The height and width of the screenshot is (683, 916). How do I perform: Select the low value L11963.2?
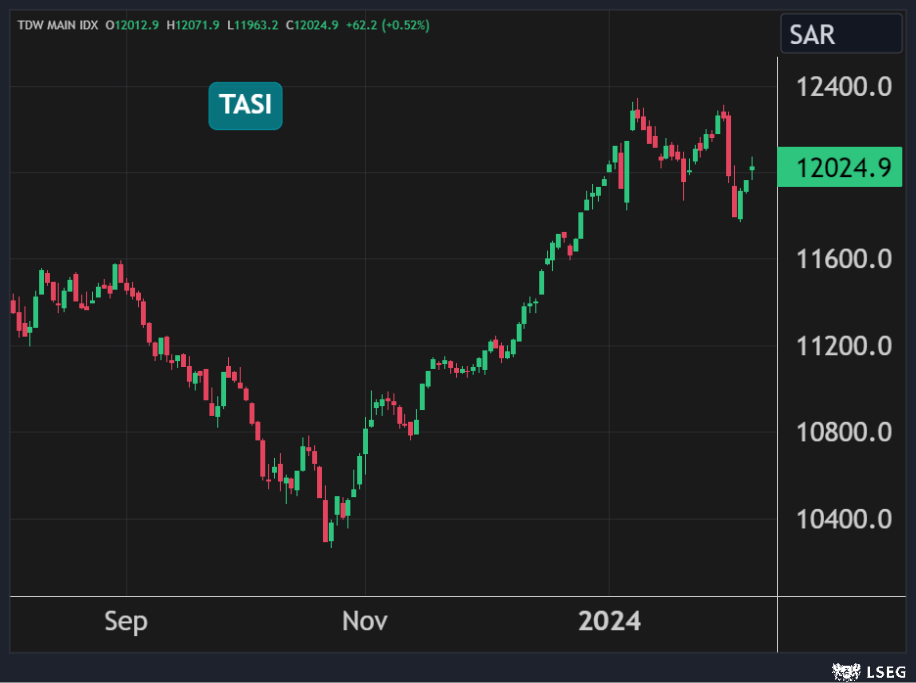click(x=252, y=25)
